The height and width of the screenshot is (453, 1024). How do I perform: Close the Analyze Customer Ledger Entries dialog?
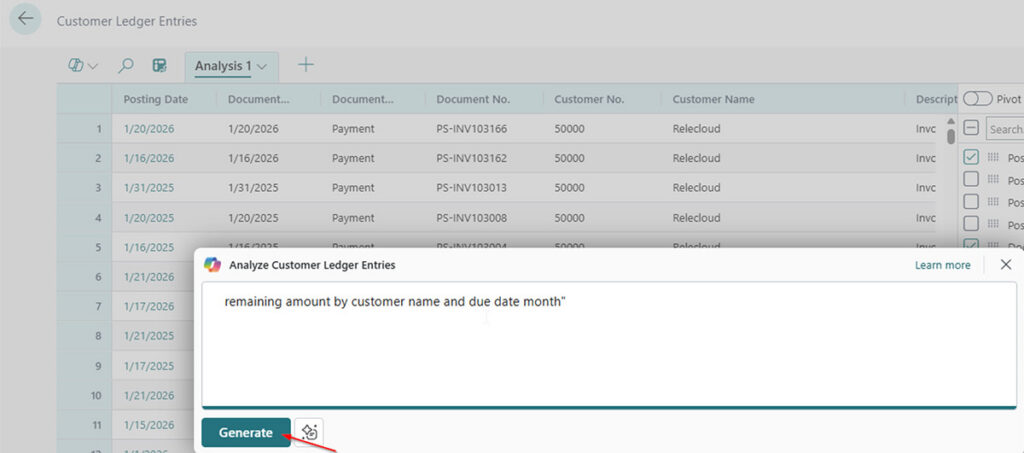pyautogui.click(x=1006, y=264)
